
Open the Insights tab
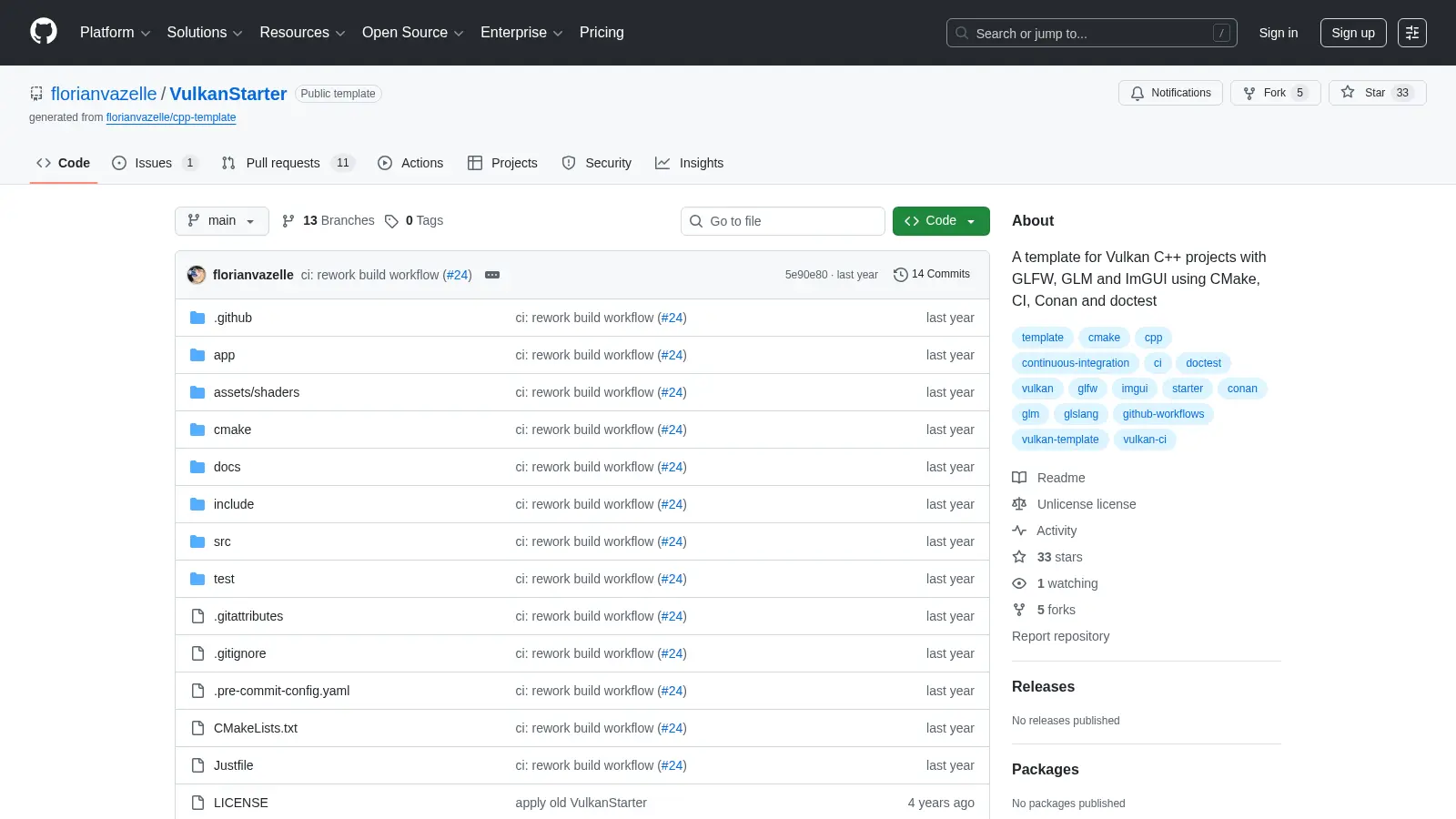click(690, 163)
